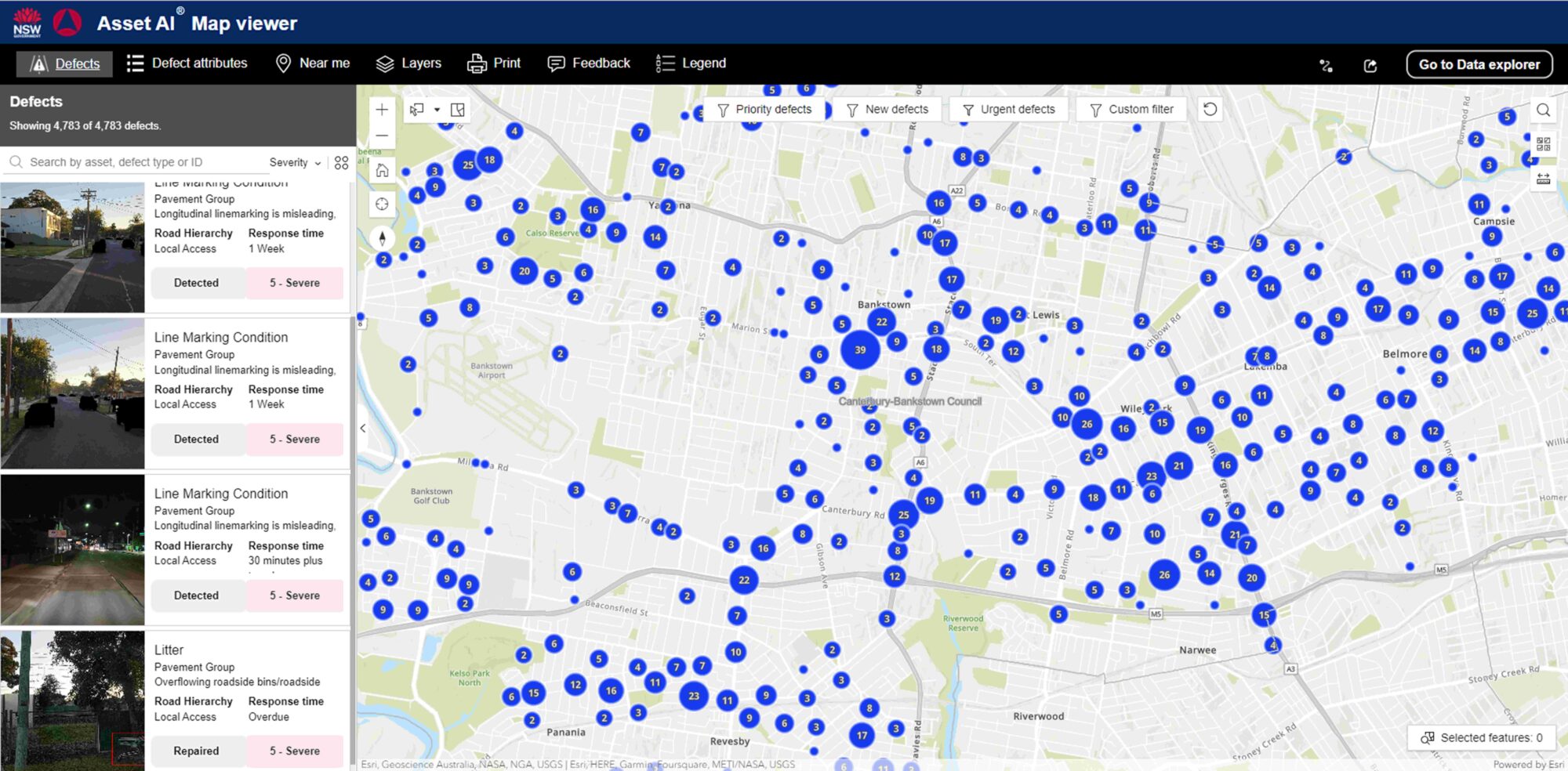This screenshot has width=1568, height=771.
Task: Click the NSW Government logo
Action: [x=27, y=23]
